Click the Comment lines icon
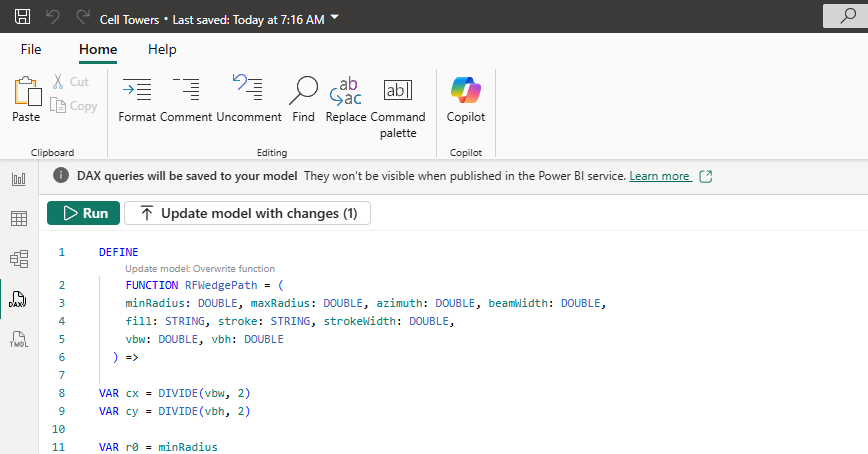The image size is (868, 454). click(186, 100)
